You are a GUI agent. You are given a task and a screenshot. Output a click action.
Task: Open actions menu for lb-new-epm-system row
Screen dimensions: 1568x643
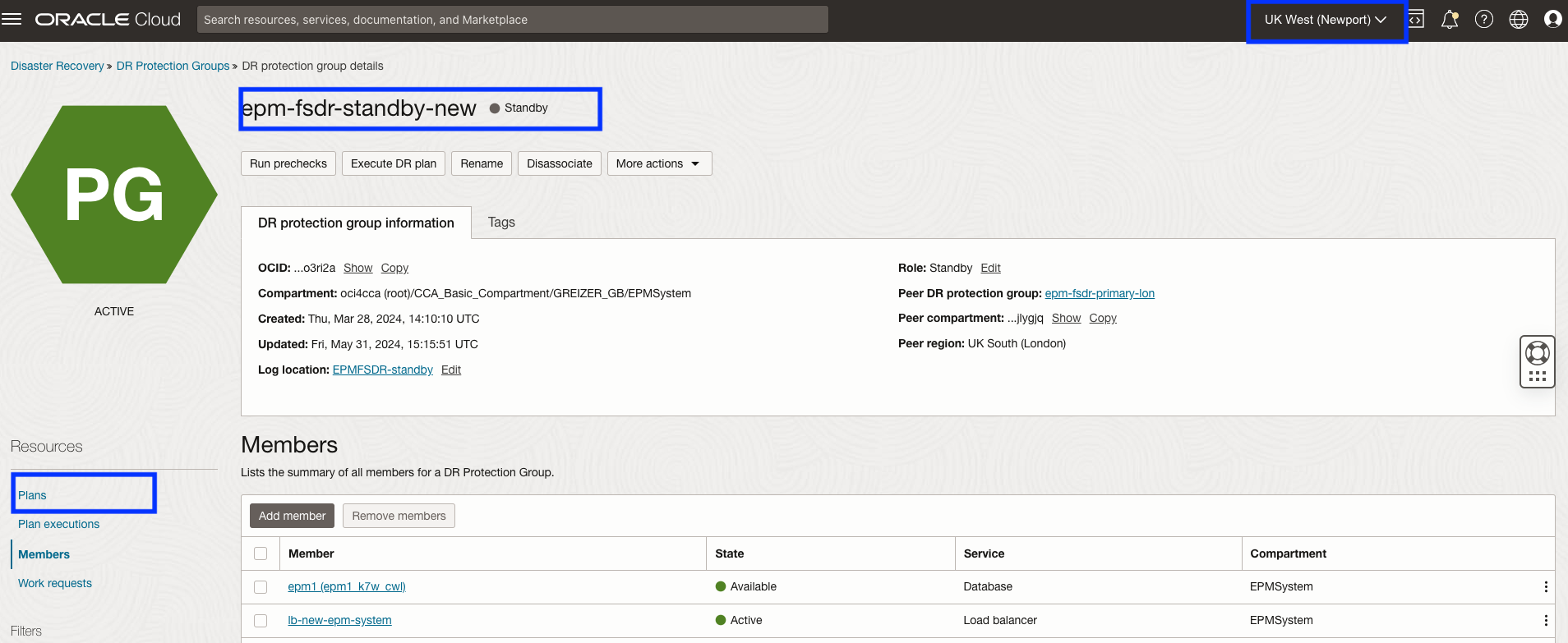1546,620
